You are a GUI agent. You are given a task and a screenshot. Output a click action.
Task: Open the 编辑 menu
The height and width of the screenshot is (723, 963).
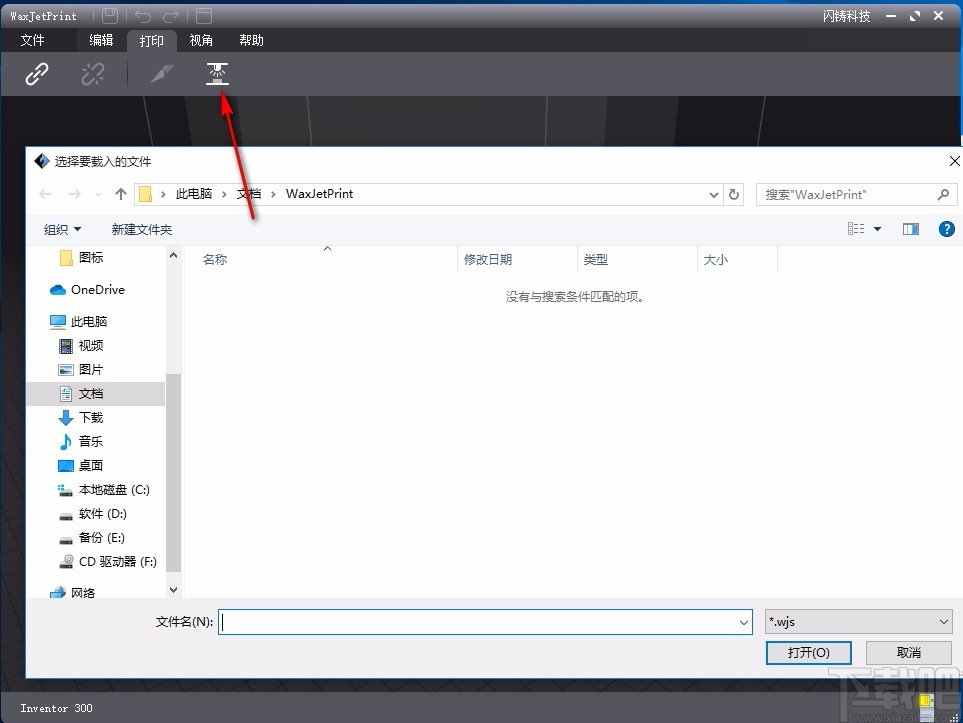coord(101,41)
